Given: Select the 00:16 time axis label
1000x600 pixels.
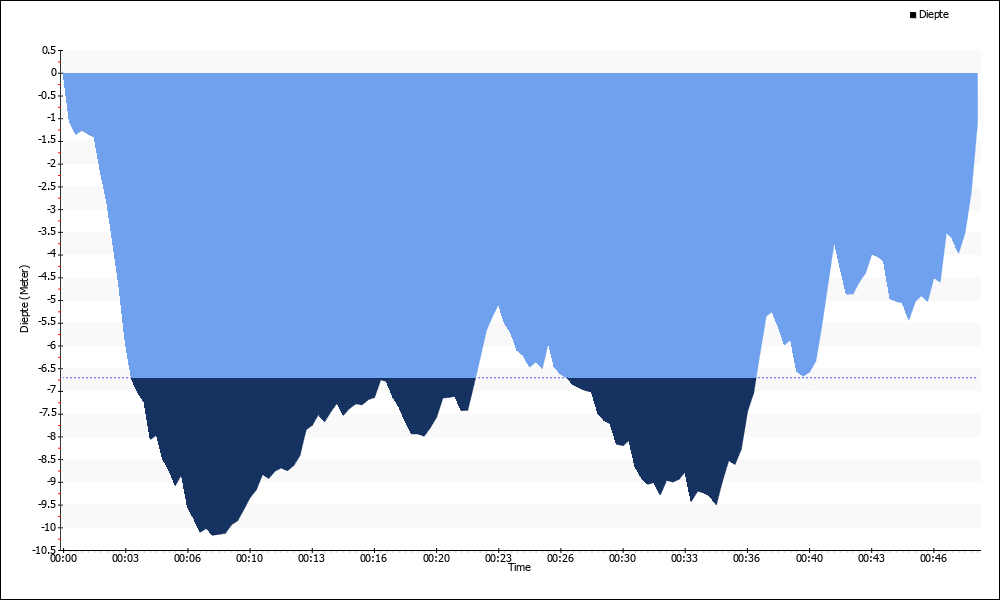Looking at the screenshot, I should click(374, 559).
